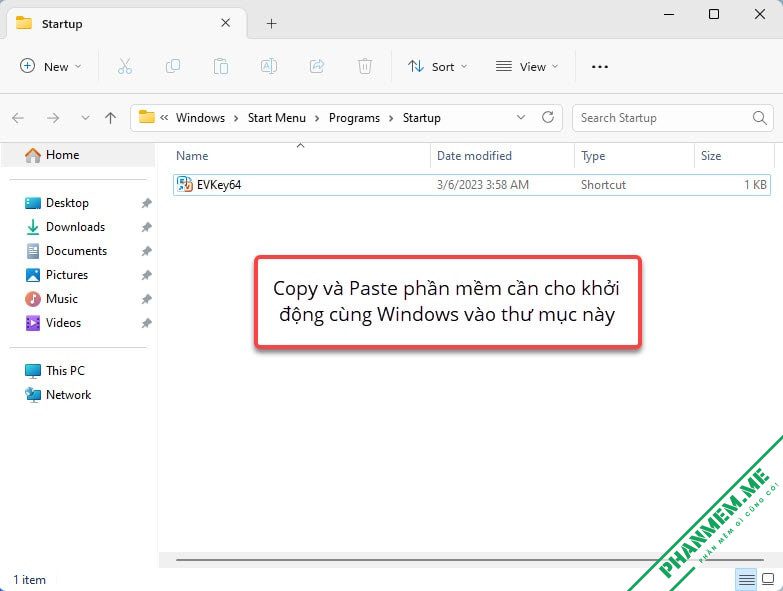Screen dimensions: 783x591
Task: Go back with the left arrow
Action: tap(18, 118)
